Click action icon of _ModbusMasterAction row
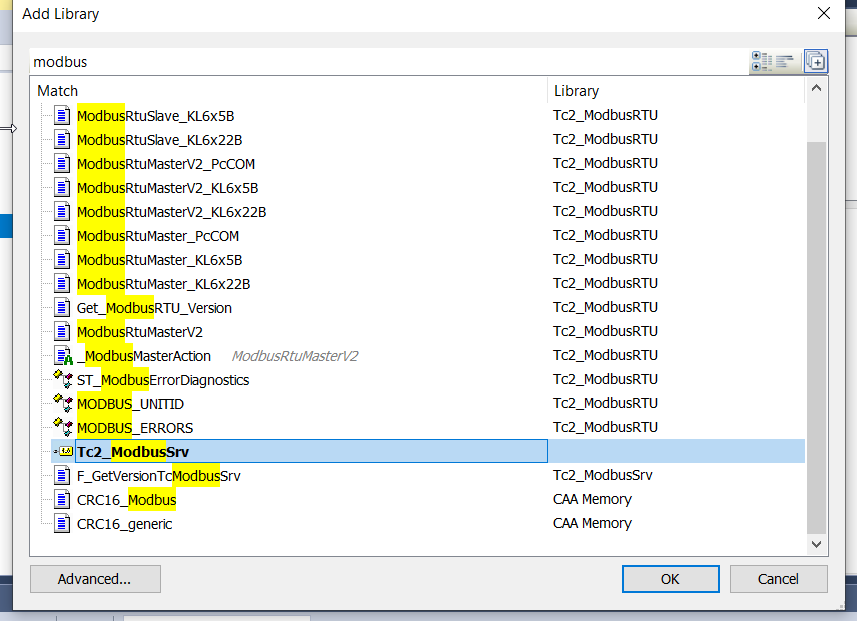Screen dimensions: 857x621 click(63, 356)
